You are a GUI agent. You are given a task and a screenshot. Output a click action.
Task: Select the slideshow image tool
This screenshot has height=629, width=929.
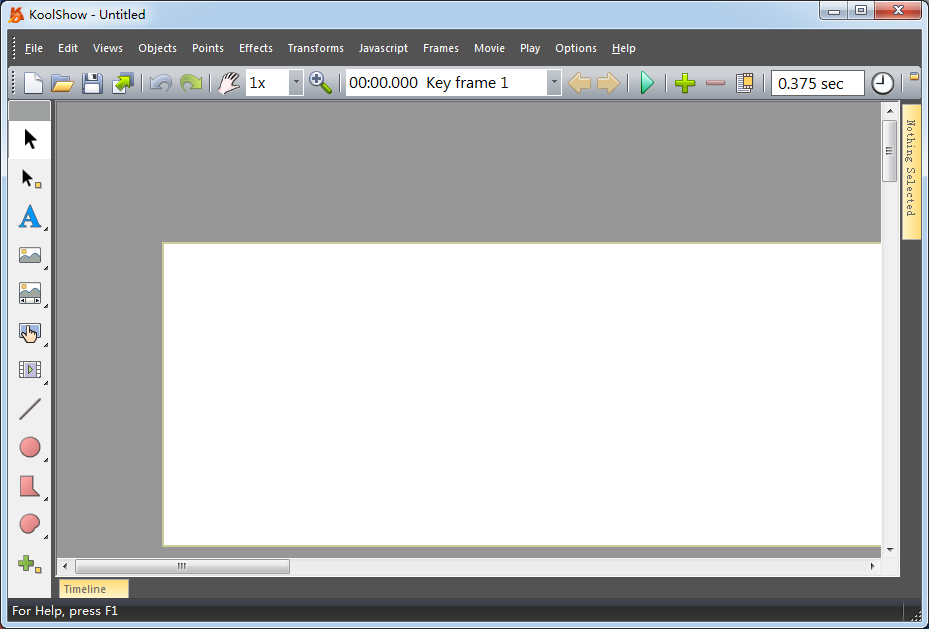30,294
